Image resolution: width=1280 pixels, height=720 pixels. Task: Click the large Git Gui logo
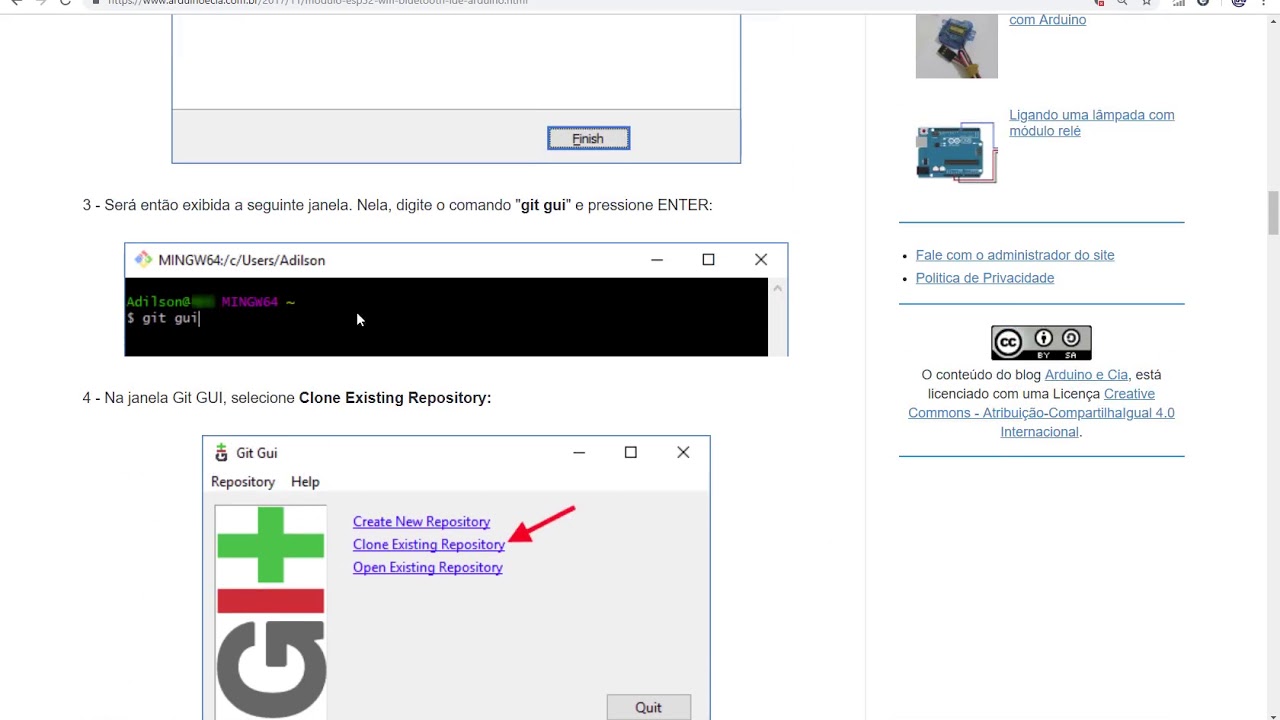click(x=271, y=612)
